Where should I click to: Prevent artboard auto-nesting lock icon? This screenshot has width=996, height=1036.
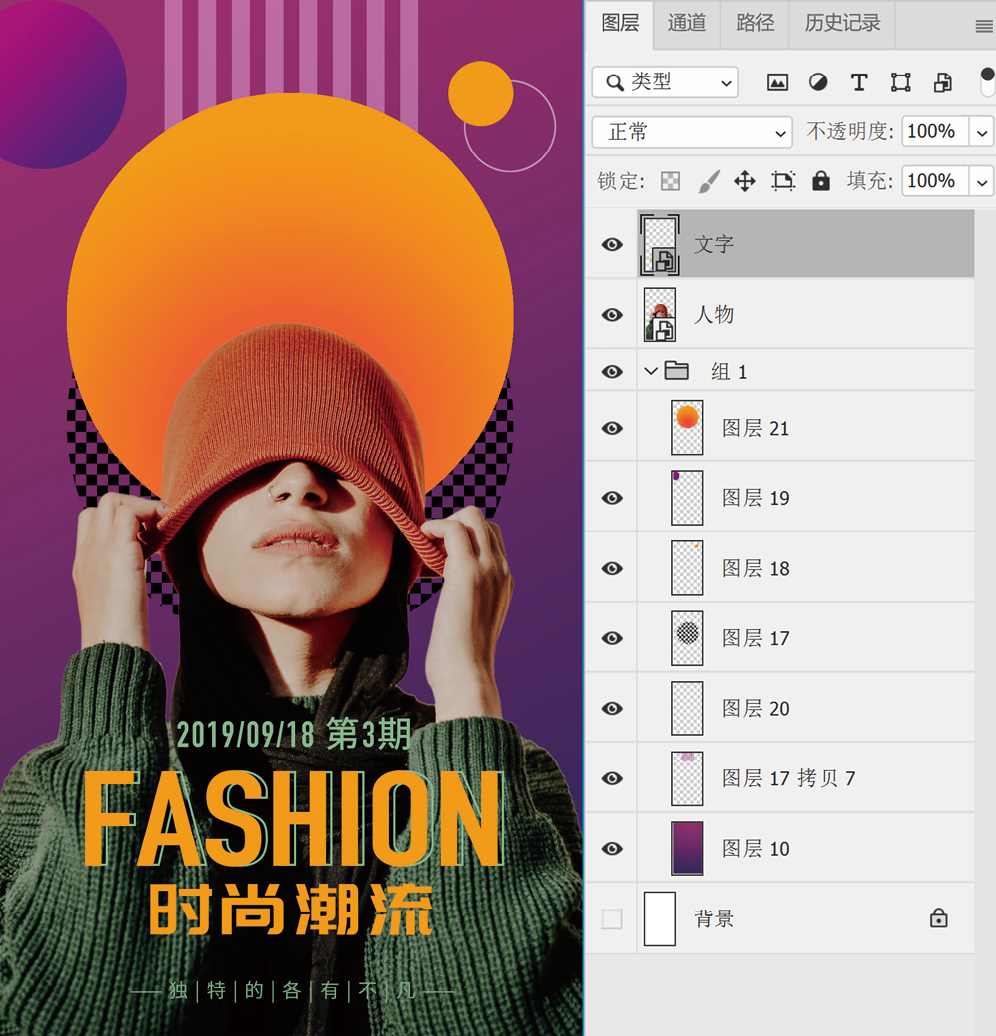783,181
